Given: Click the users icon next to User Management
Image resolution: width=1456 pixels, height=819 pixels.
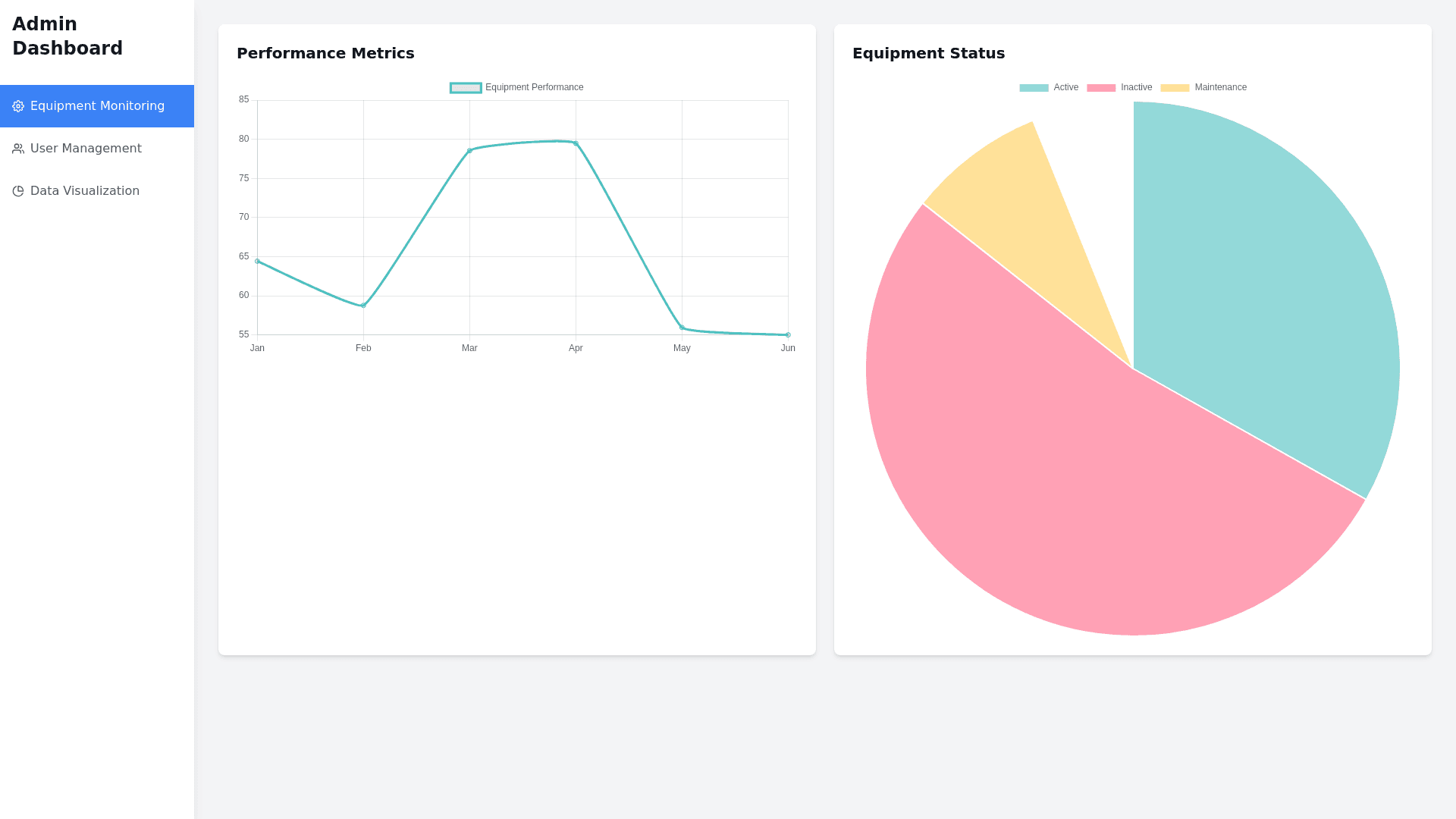Looking at the screenshot, I should tap(18, 149).
